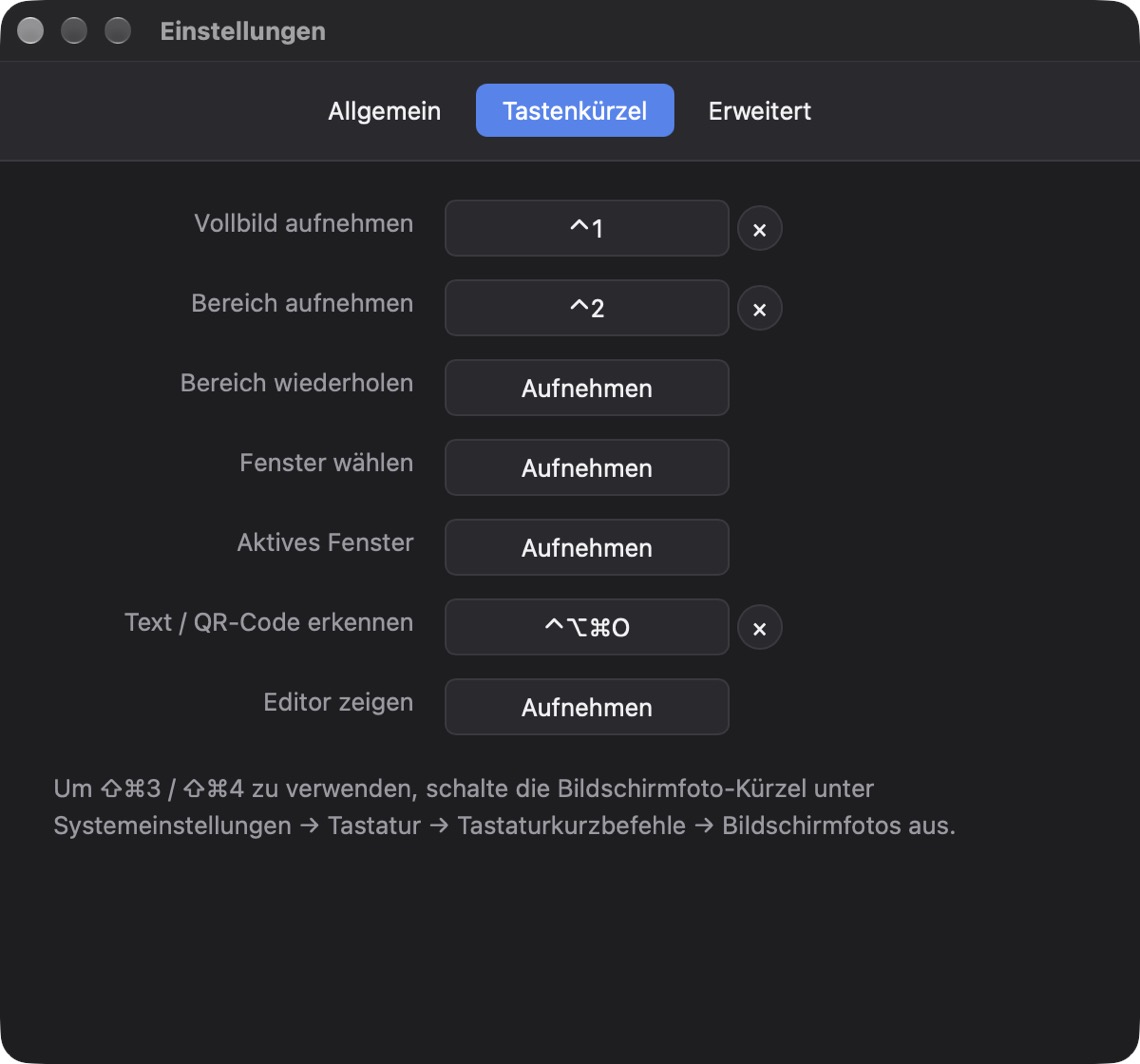Record shortcut for Bereich wiederholen
Screen dimensions: 1140x1064
click(x=587, y=388)
